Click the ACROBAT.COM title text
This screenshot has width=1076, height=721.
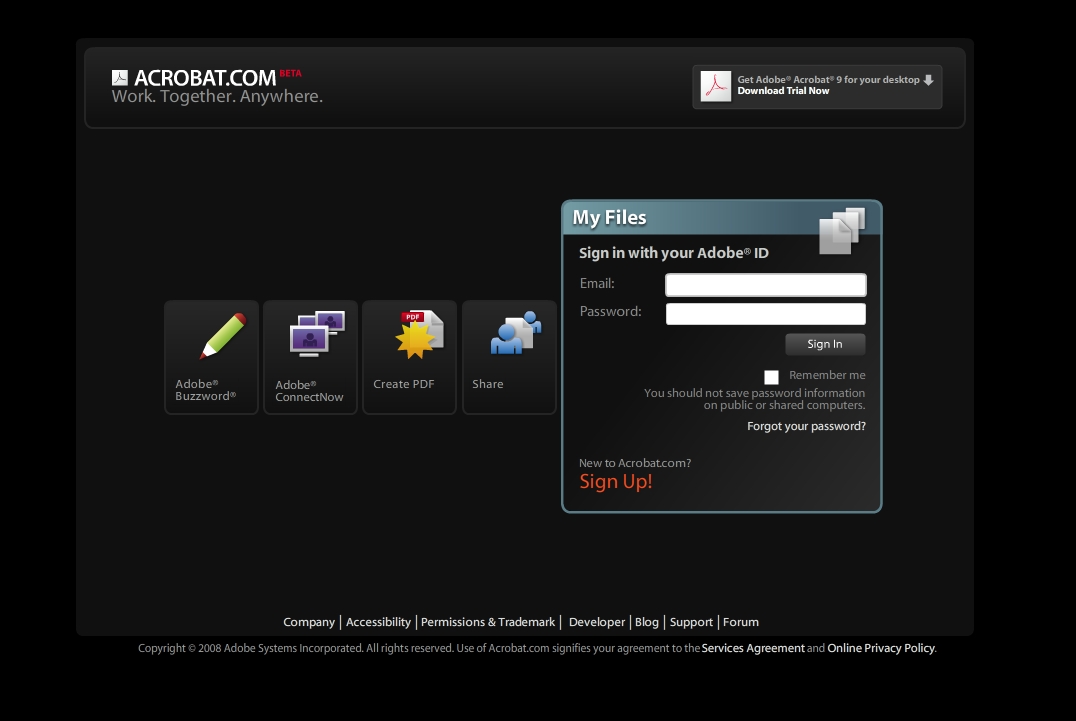click(204, 78)
